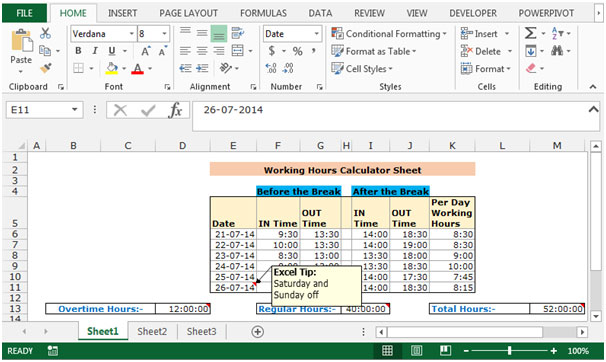Click the Merge & Center icon
This screenshot has width=606, height=362.
[x=237, y=51]
